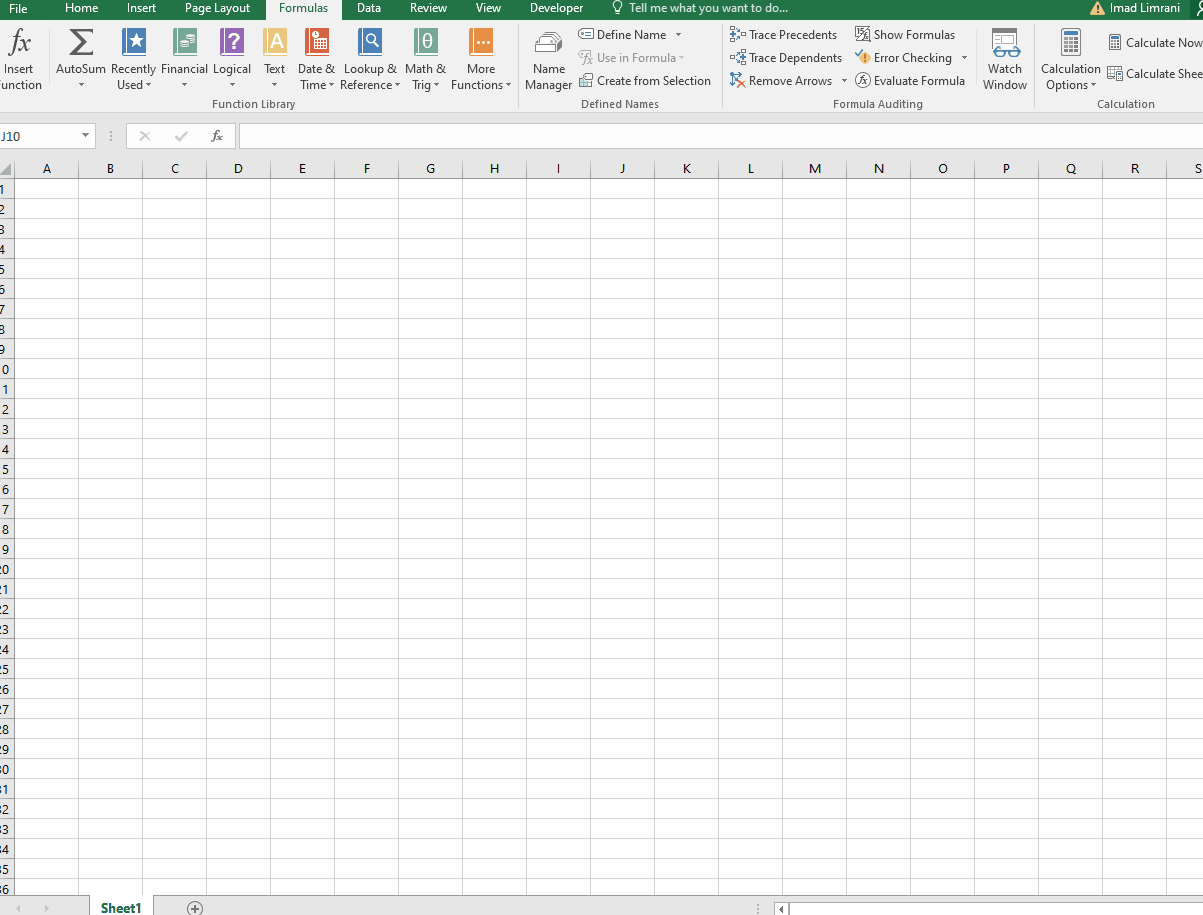Toggle Show Formulas mode
Viewport: 1203px width, 915px height.
(905, 35)
